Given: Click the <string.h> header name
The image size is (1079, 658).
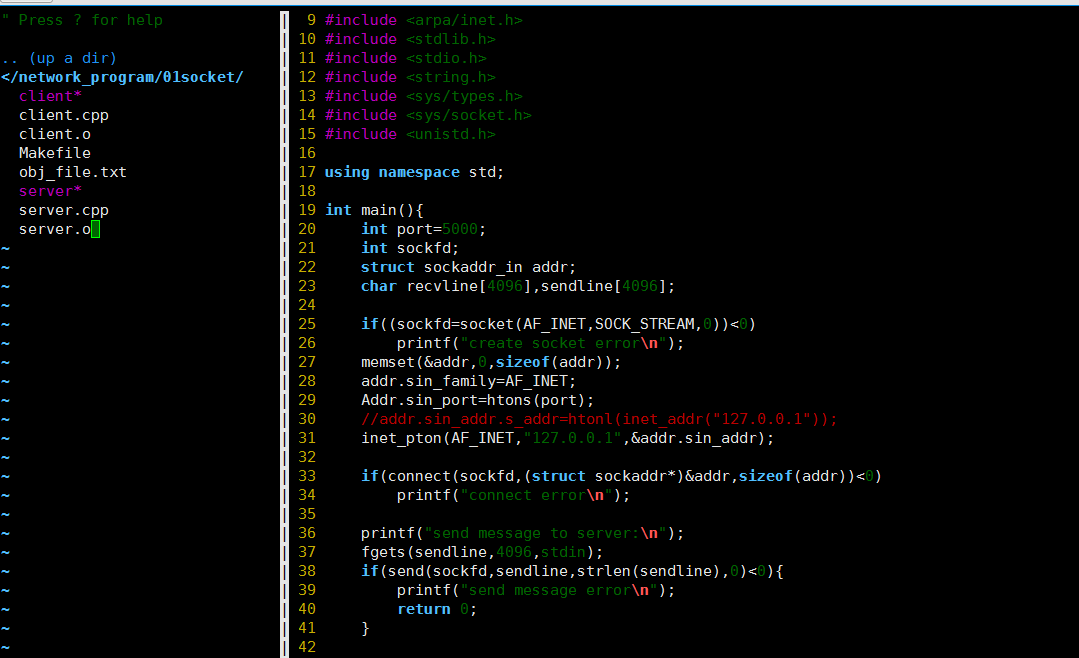Looking at the screenshot, I should (x=451, y=77).
